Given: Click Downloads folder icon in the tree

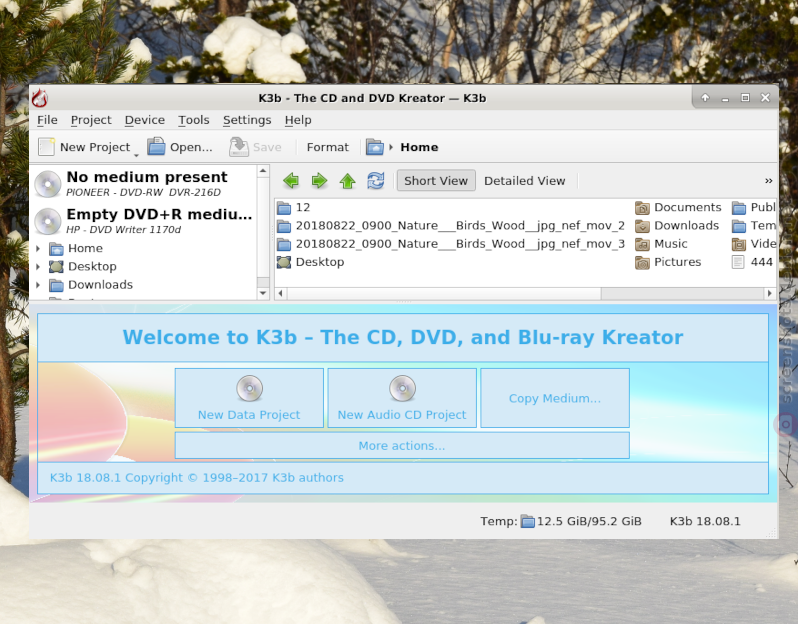Looking at the screenshot, I should coord(56,285).
